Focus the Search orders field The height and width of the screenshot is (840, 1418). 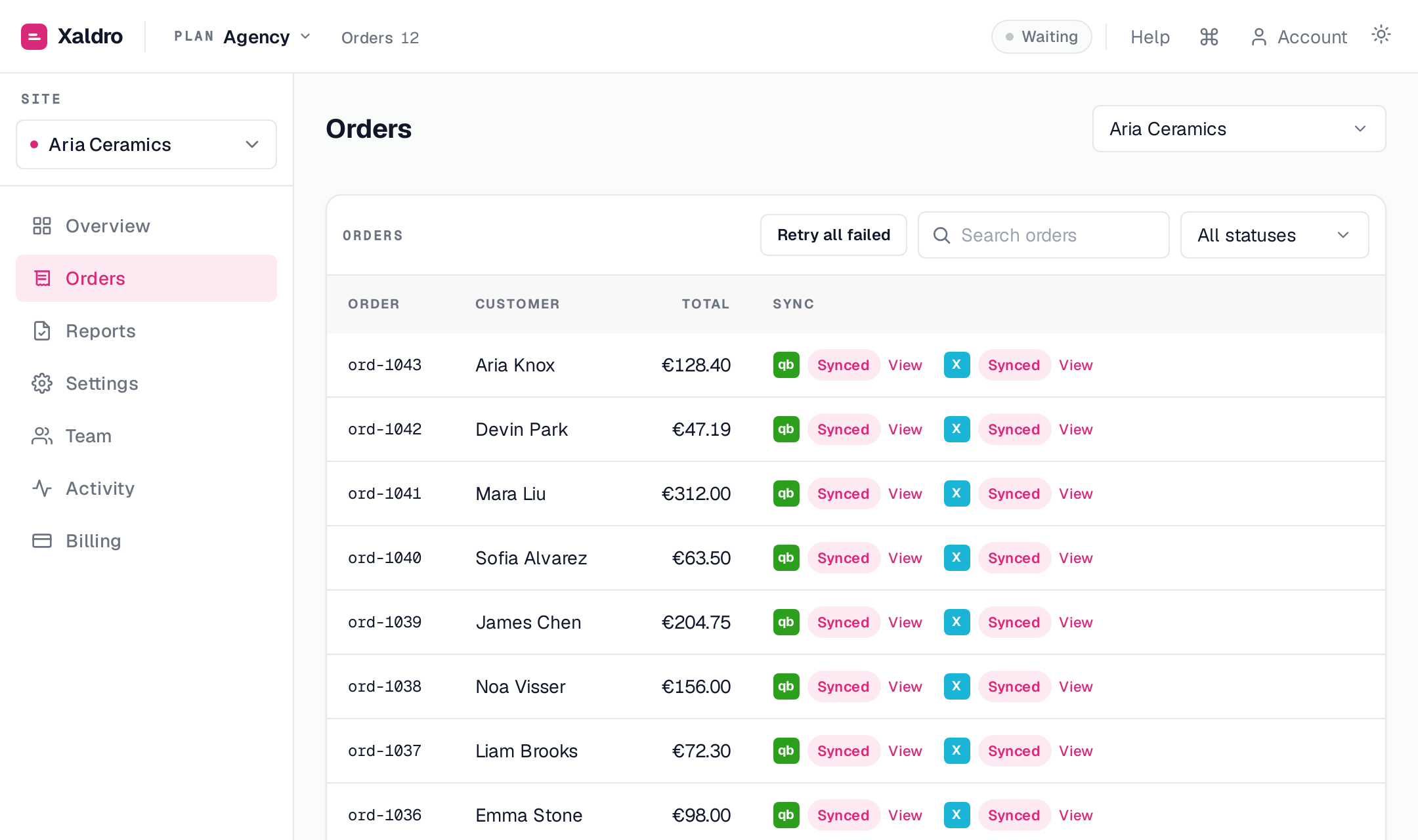click(1044, 235)
